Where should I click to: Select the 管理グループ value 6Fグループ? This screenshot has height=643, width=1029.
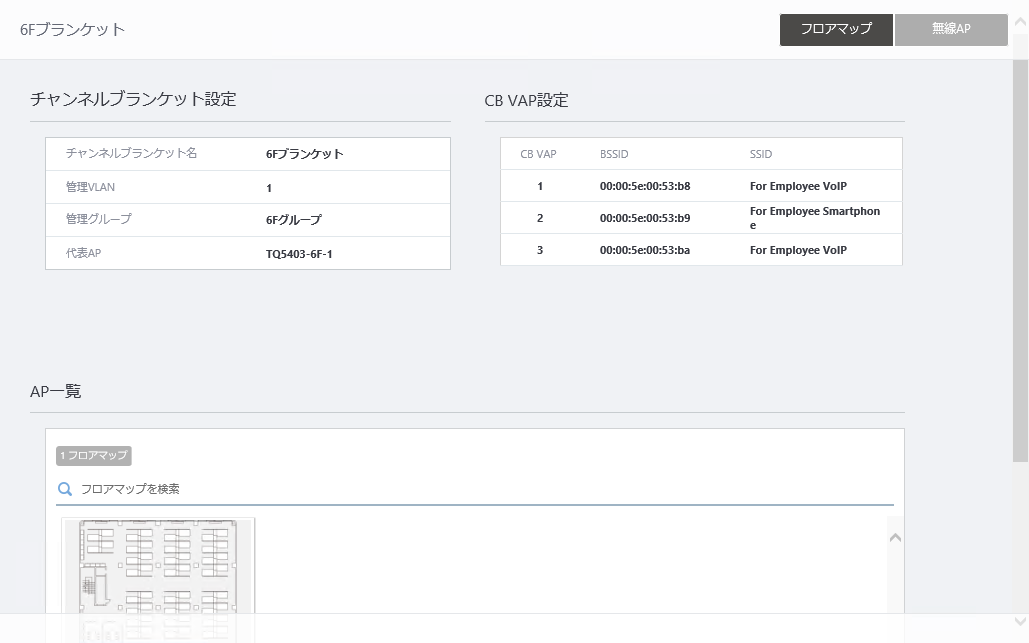(x=294, y=220)
